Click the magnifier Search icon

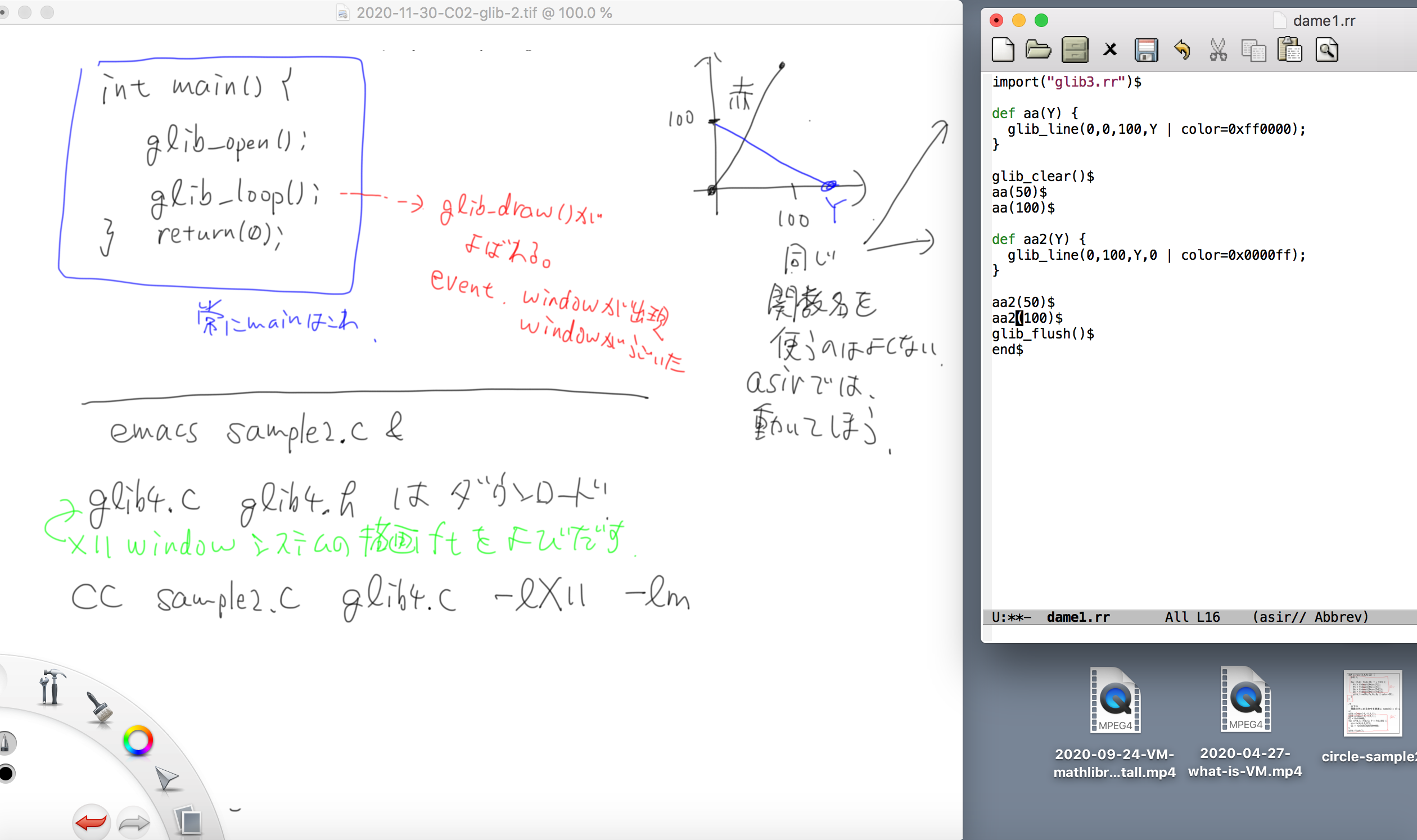pyautogui.click(x=1326, y=50)
